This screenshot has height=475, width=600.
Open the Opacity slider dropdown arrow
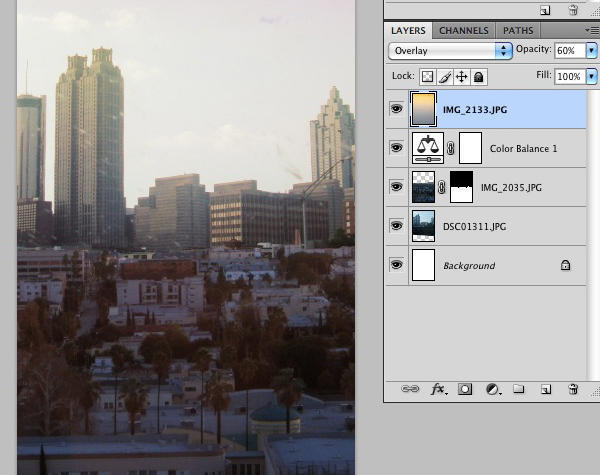[x=591, y=50]
